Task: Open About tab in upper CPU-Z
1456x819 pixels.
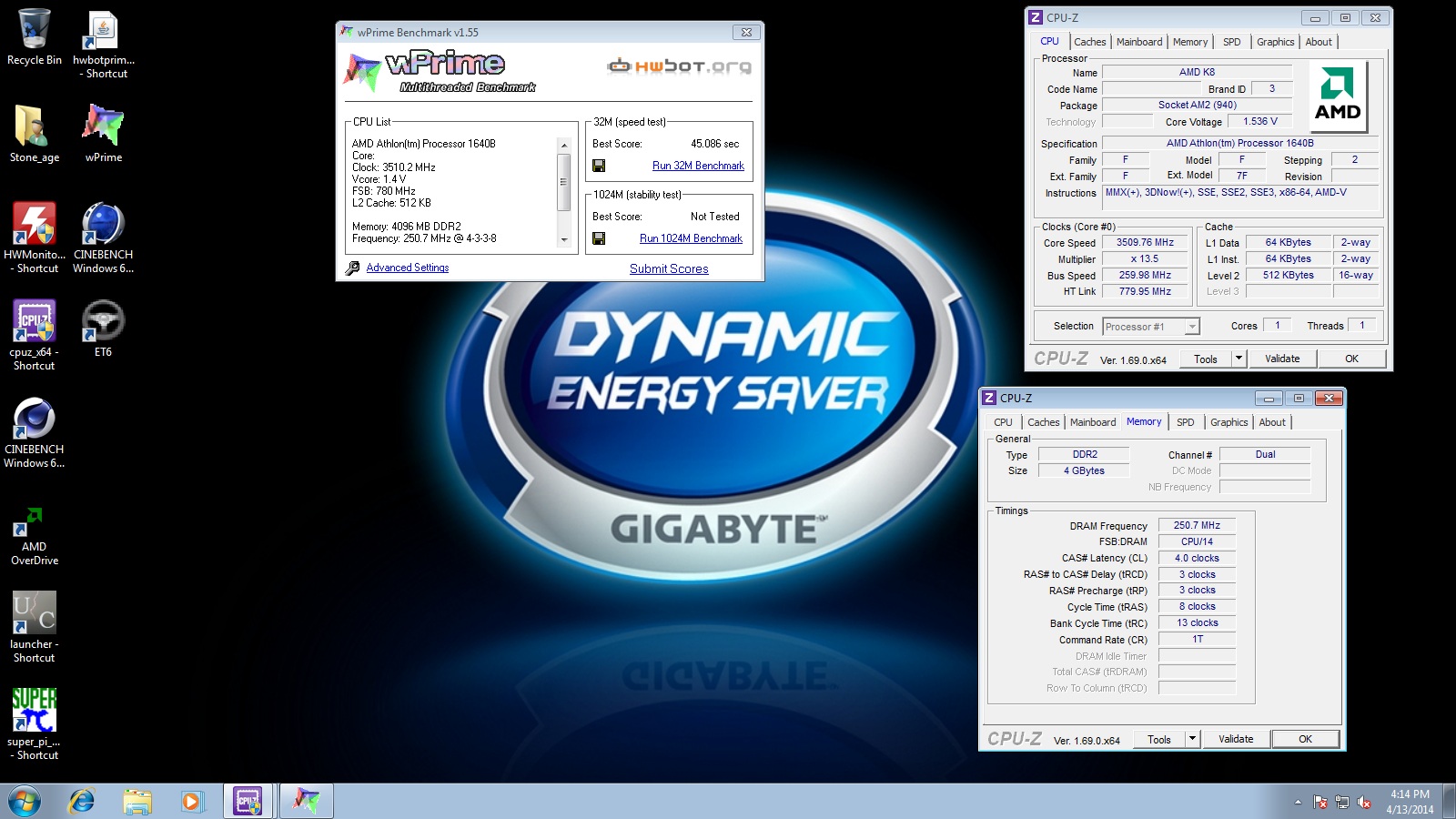Action: [1319, 42]
